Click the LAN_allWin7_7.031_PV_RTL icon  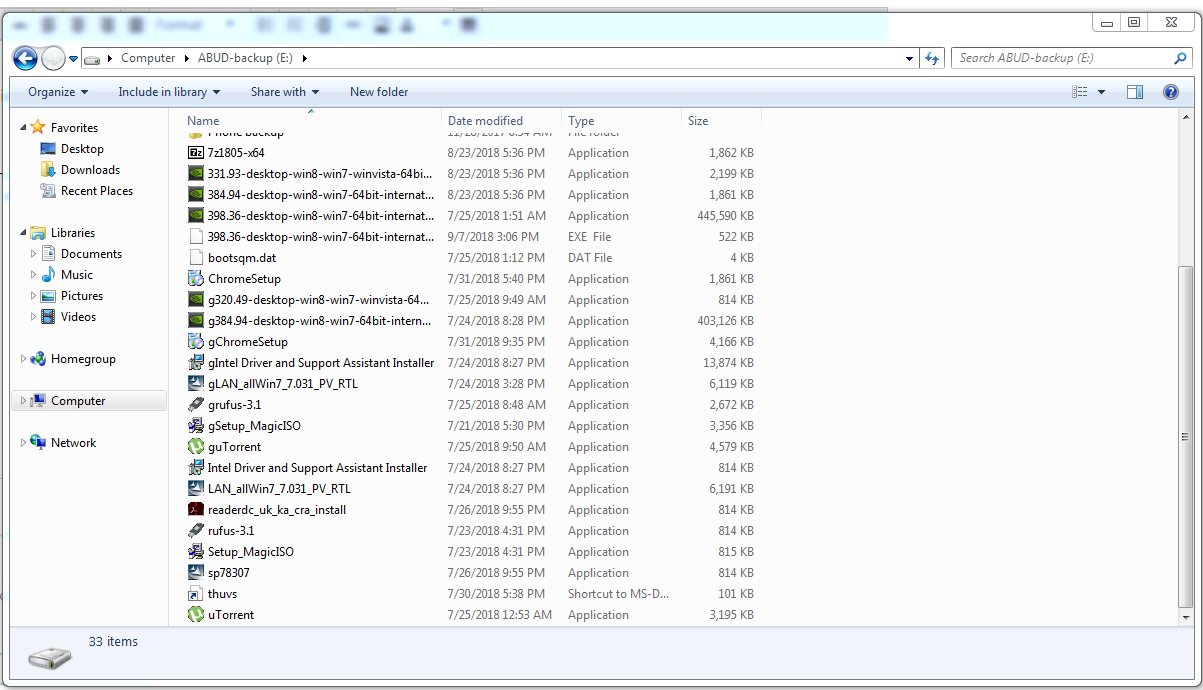[x=196, y=489]
